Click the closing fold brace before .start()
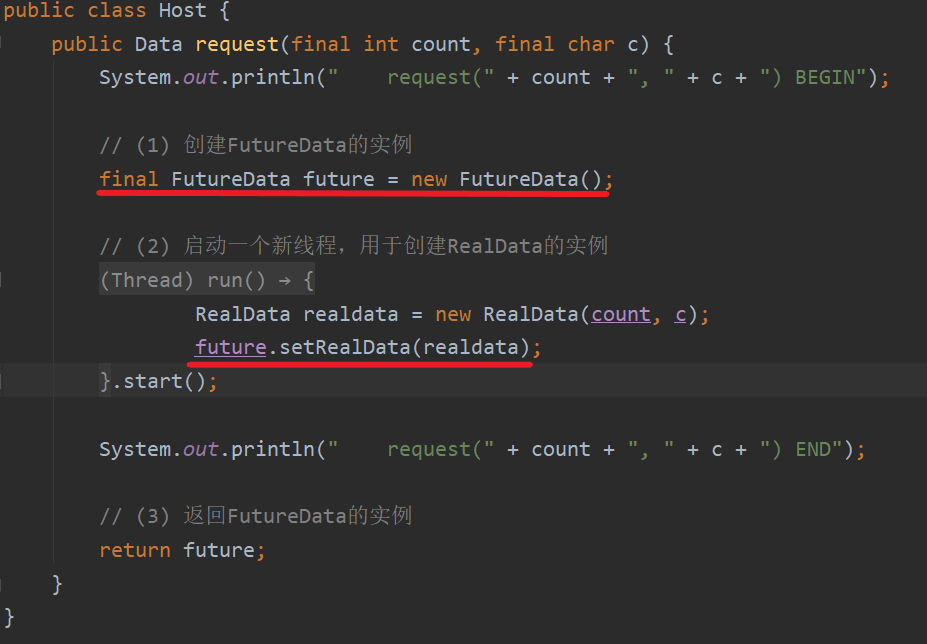This screenshot has width=927, height=644. pyautogui.click(x=105, y=381)
